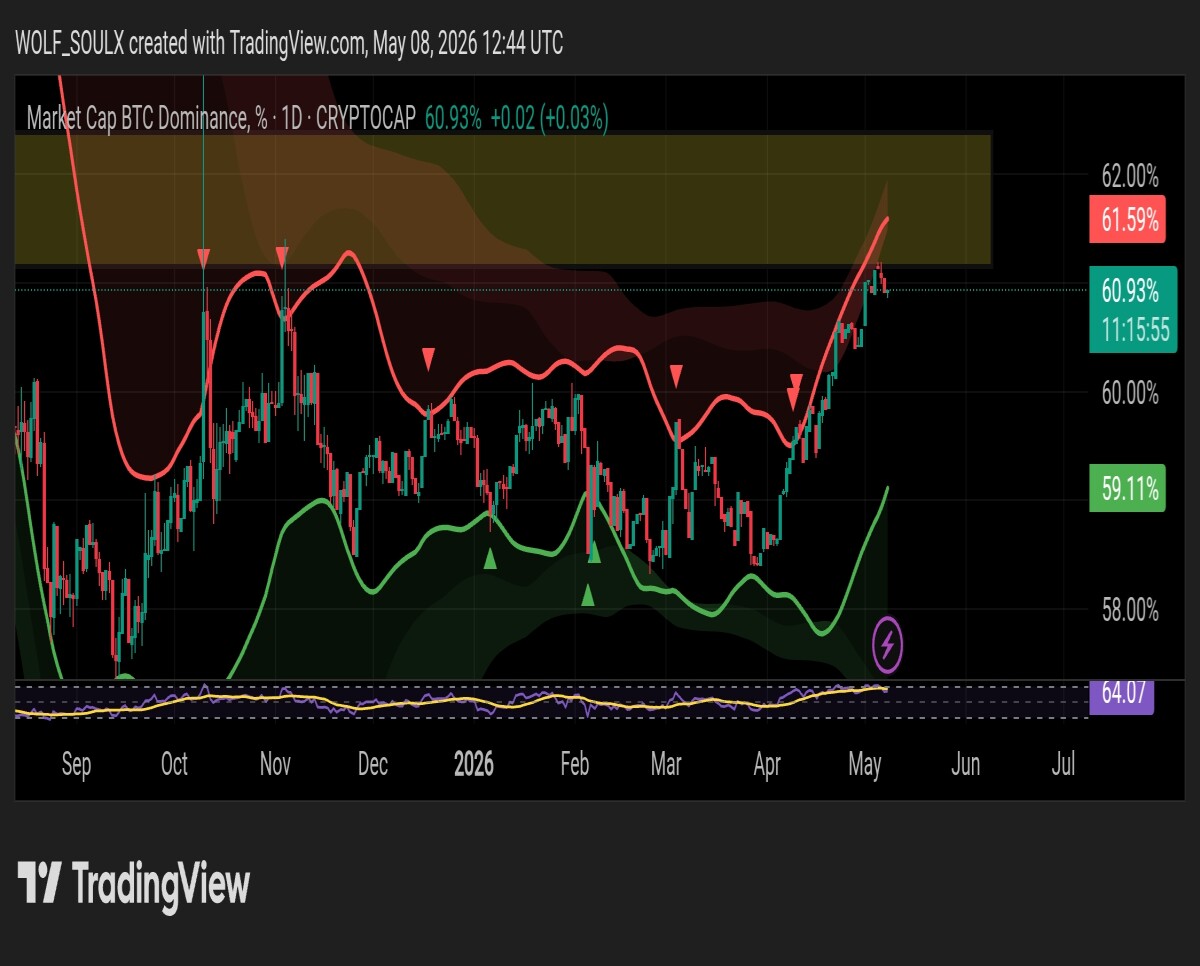Click the 58.00% price axis label
1200x966 pixels.
click(x=1130, y=609)
